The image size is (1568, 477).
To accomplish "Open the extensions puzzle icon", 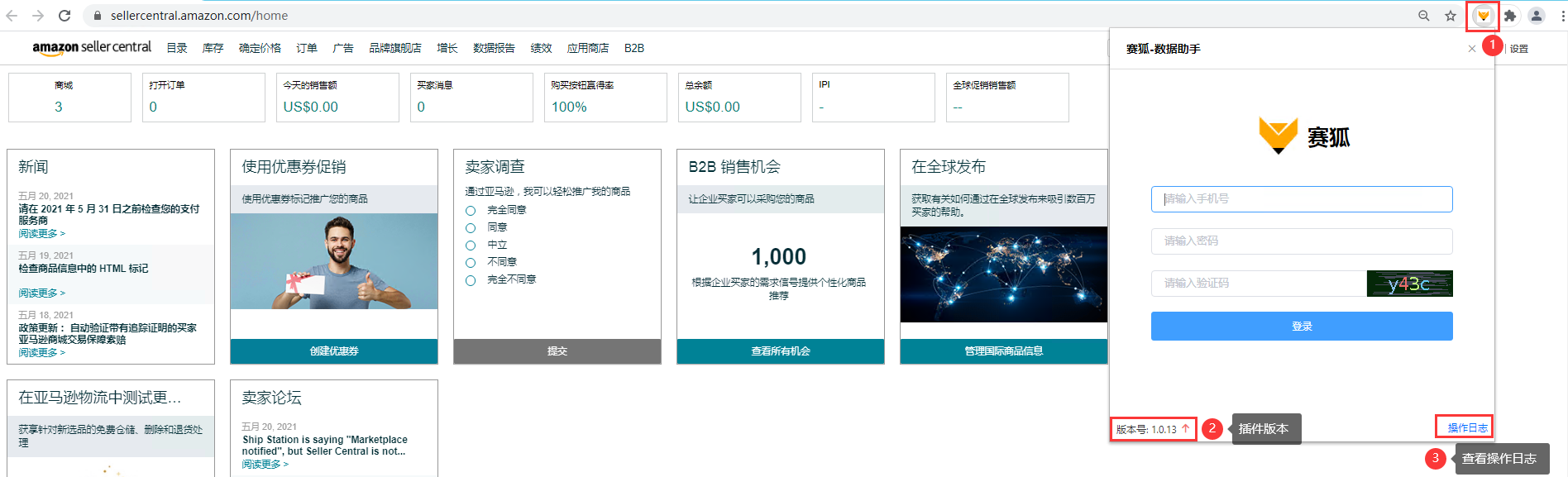I will (x=1510, y=16).
